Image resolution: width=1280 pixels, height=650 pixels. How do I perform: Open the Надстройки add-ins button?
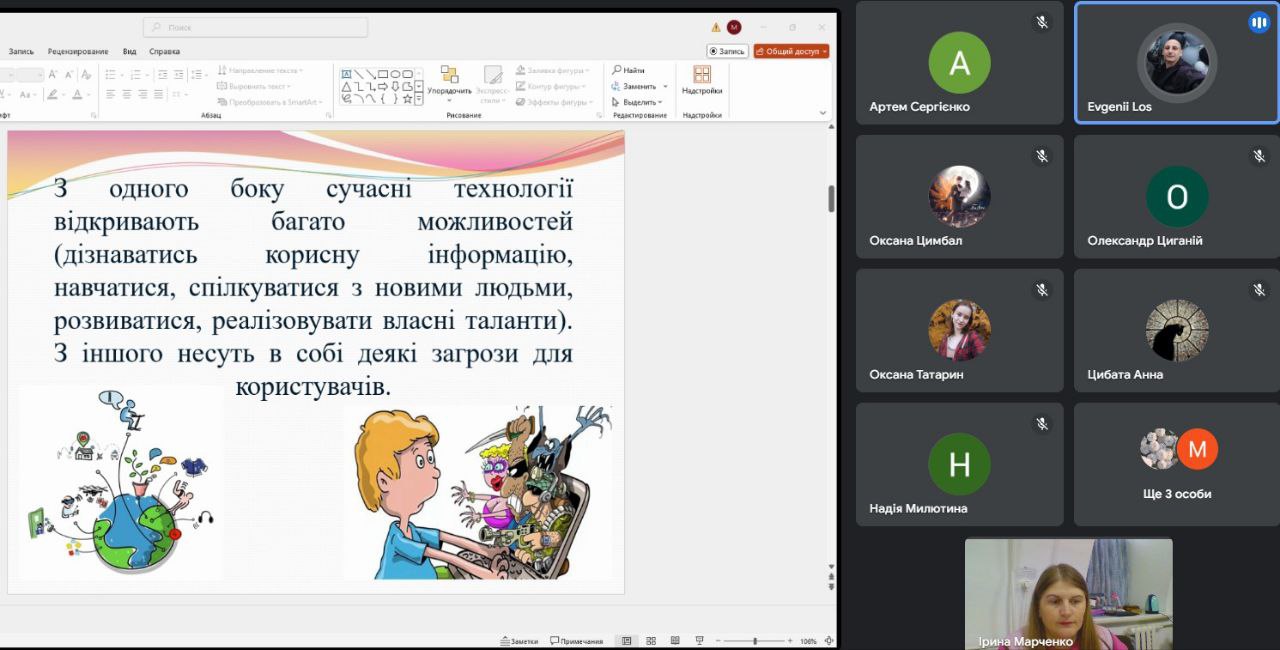702,81
